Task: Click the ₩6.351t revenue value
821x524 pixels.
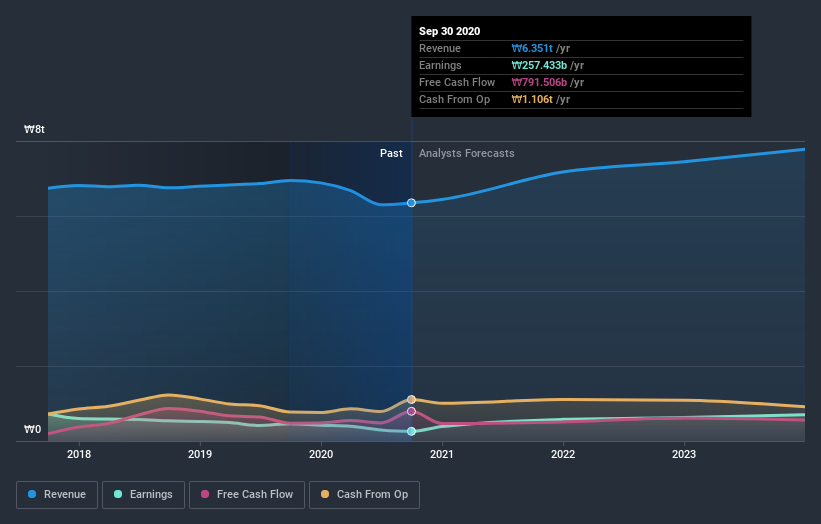Action: pos(532,48)
